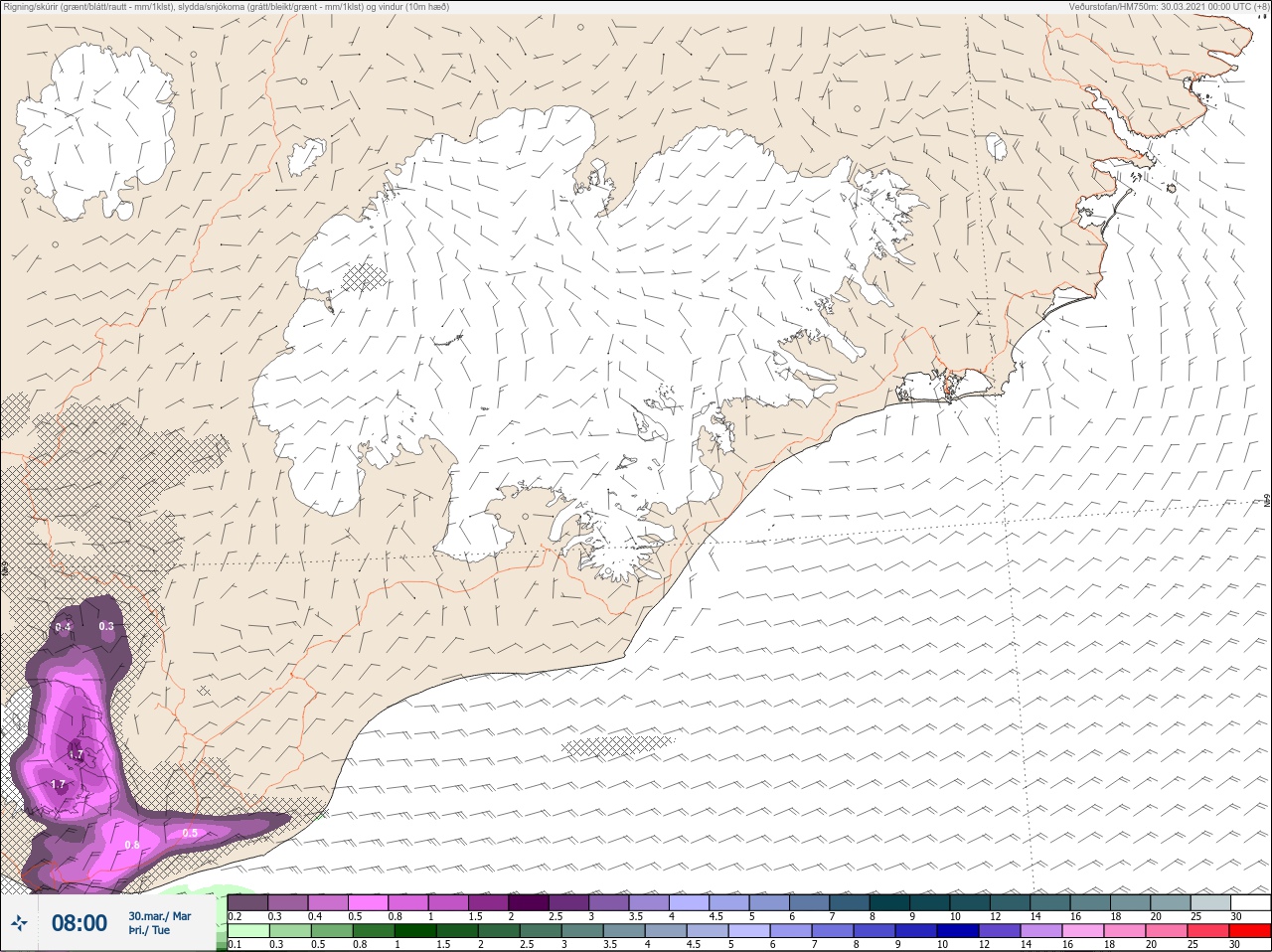Viewport: 1272px width, 952px height.
Task: Click the weekday text 'Þri./ Tue'
Action: [x=149, y=931]
